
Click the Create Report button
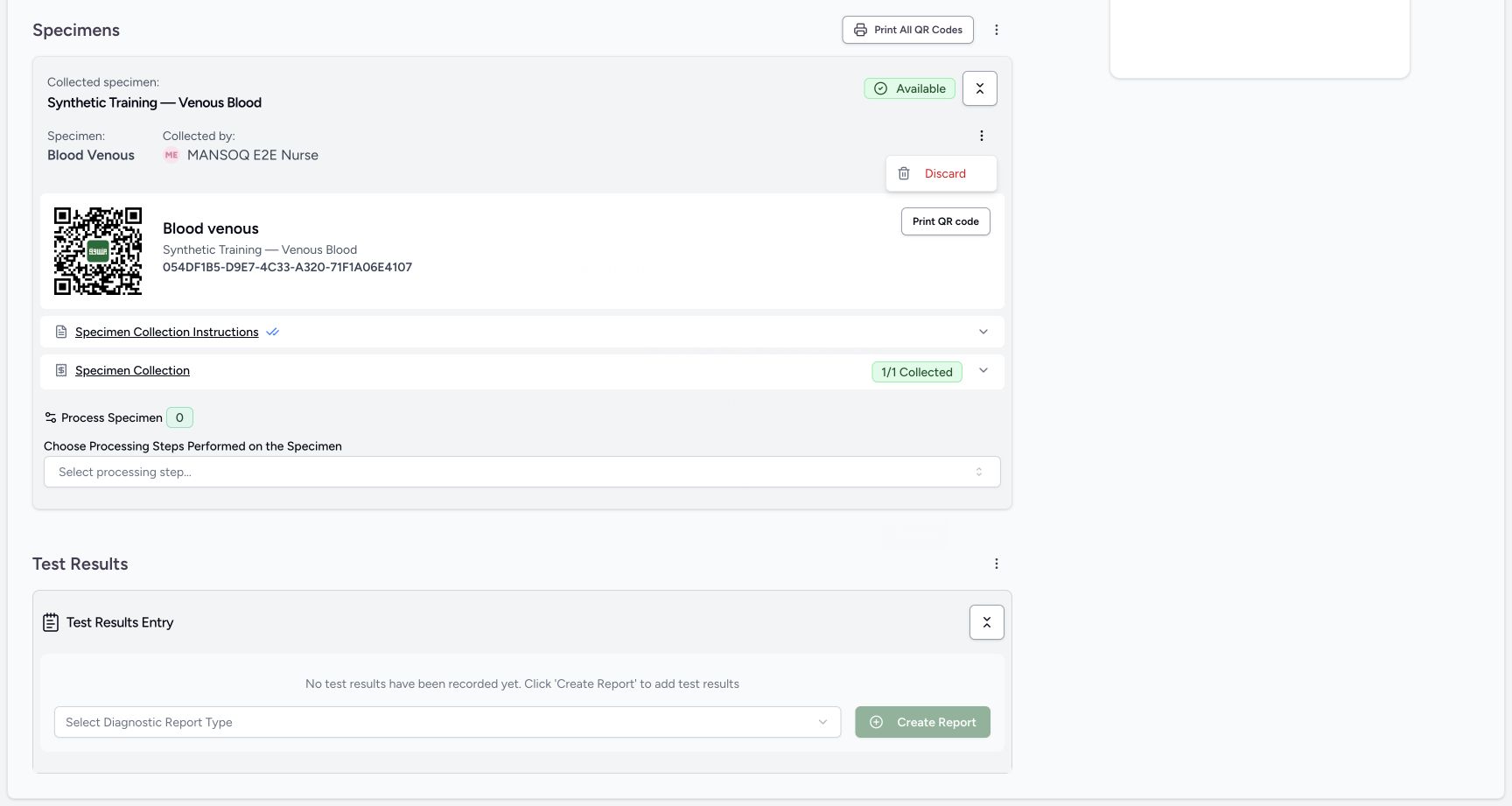point(923,722)
